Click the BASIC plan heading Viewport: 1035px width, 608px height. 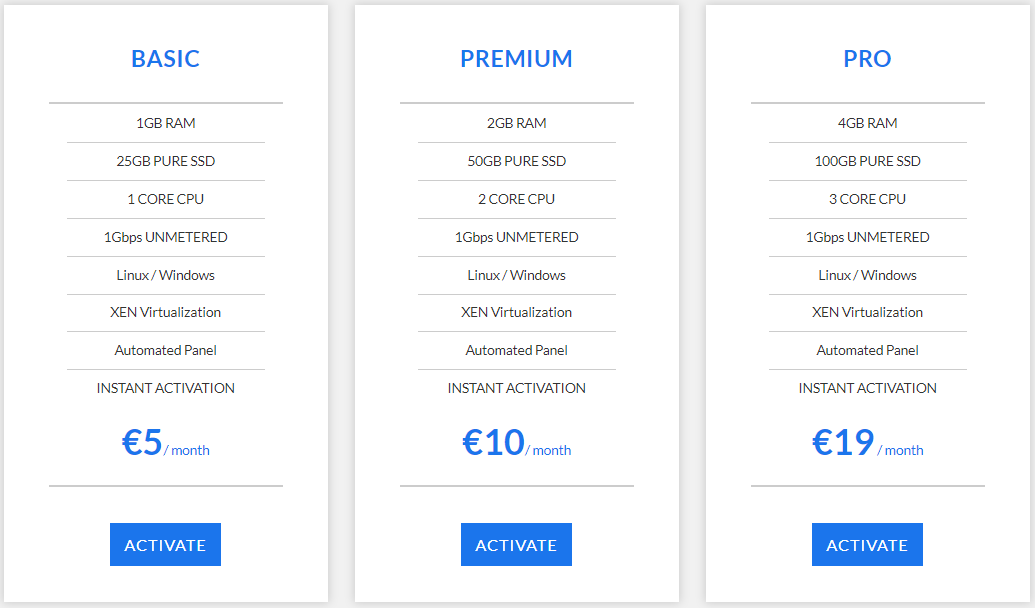click(166, 59)
